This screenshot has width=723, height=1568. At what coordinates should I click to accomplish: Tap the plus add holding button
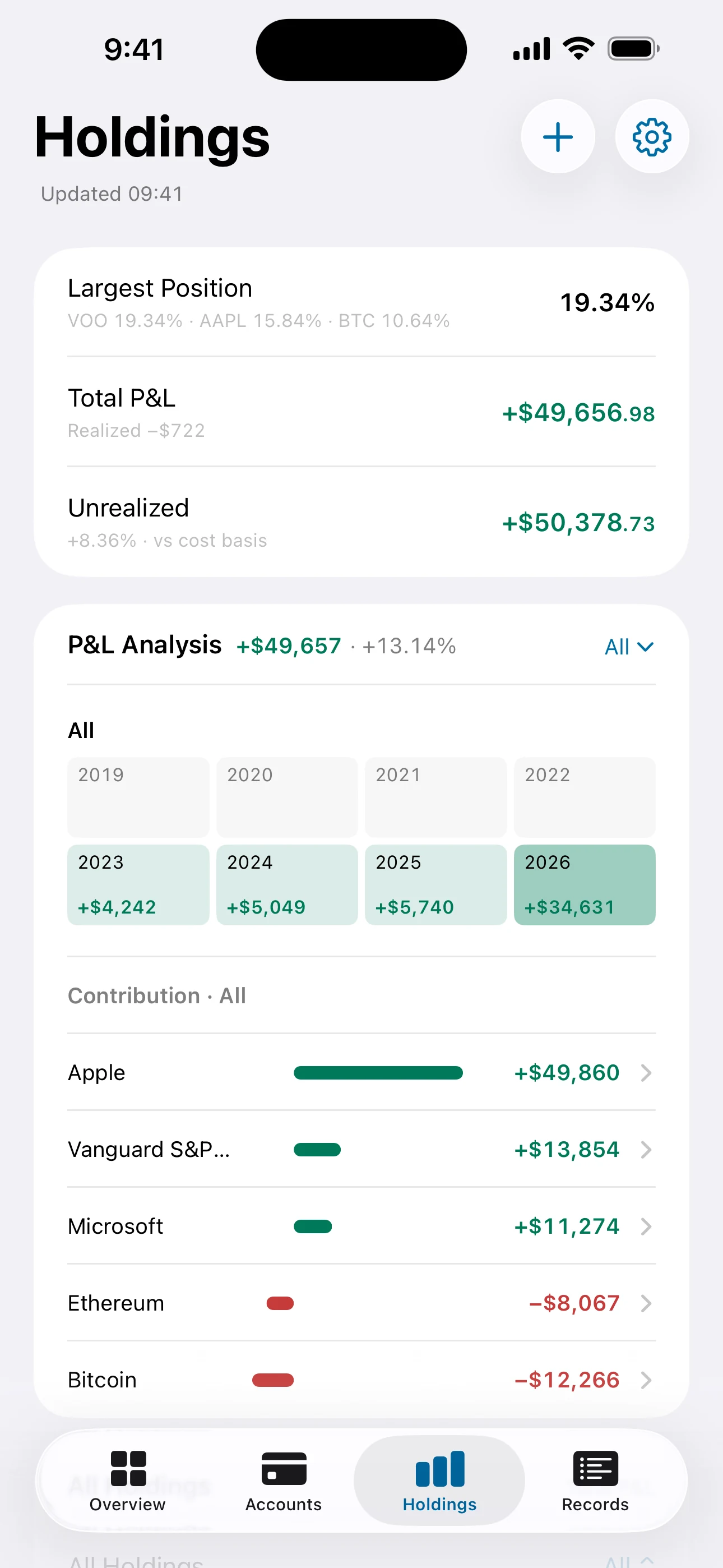pyautogui.click(x=558, y=136)
